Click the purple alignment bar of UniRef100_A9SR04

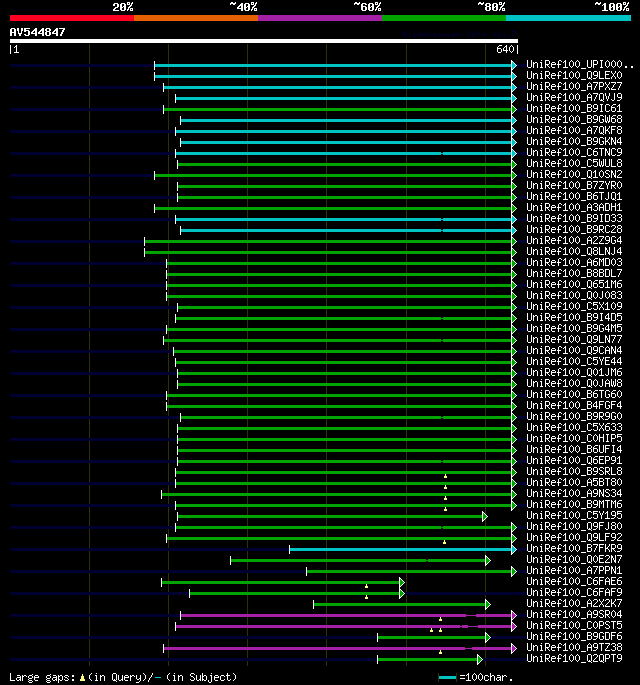346,616
